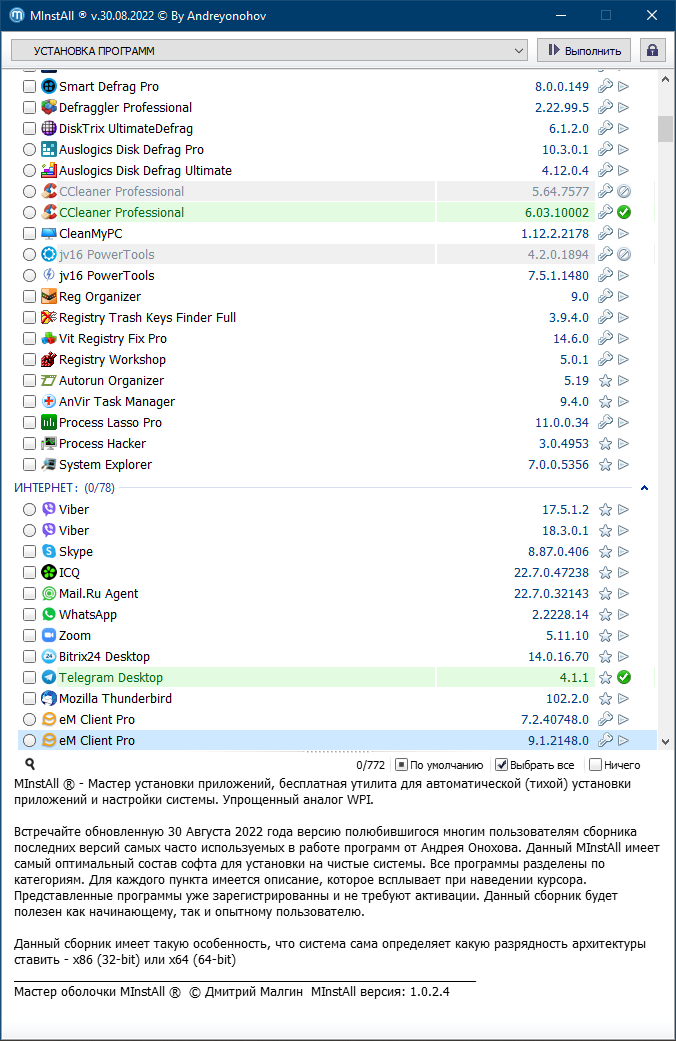Screen dimensions: 676x1041
Task: Click the green checkmark on CCleaner Professional 6.03
Action: [623, 213]
